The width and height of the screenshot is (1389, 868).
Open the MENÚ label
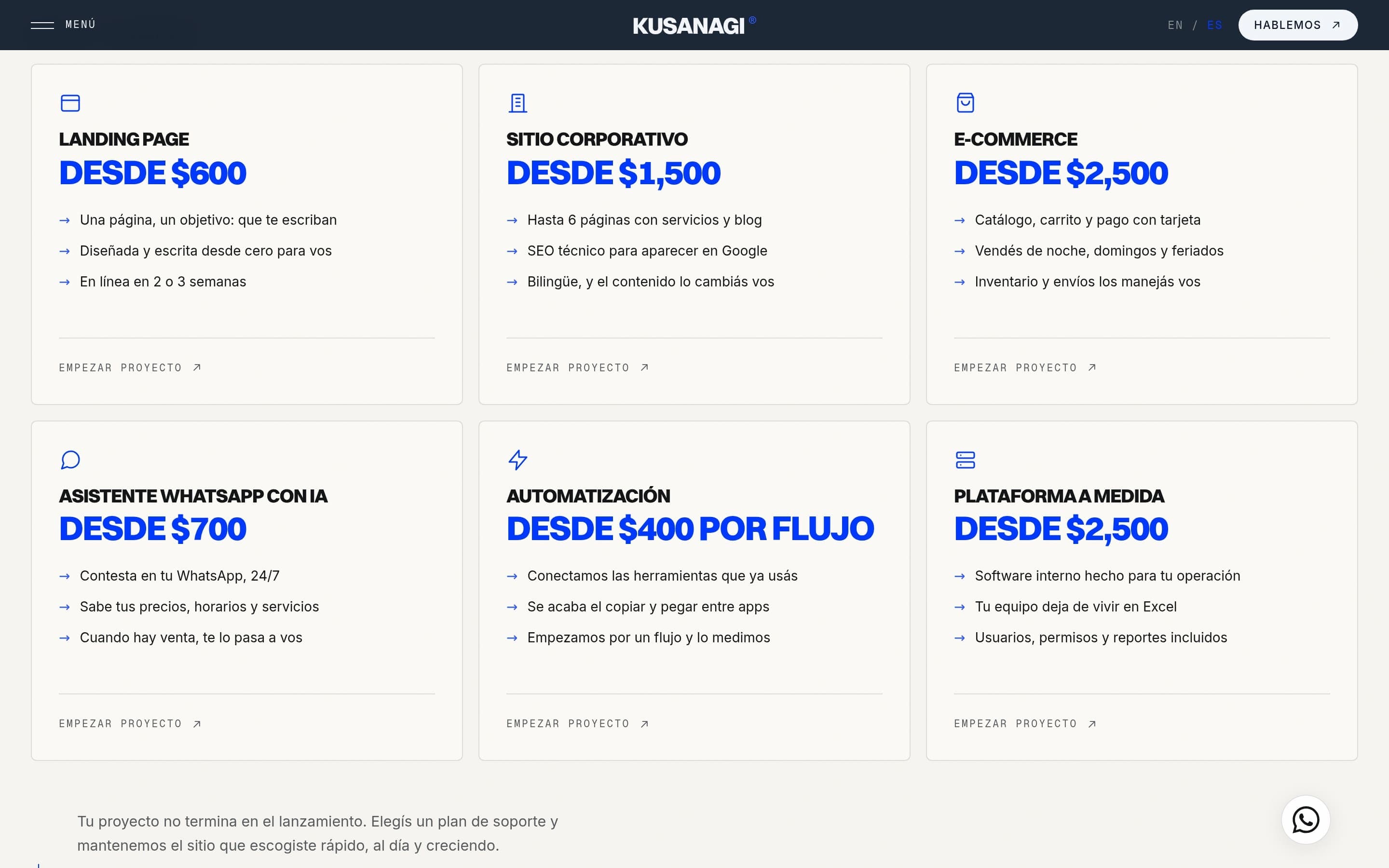[x=81, y=24]
